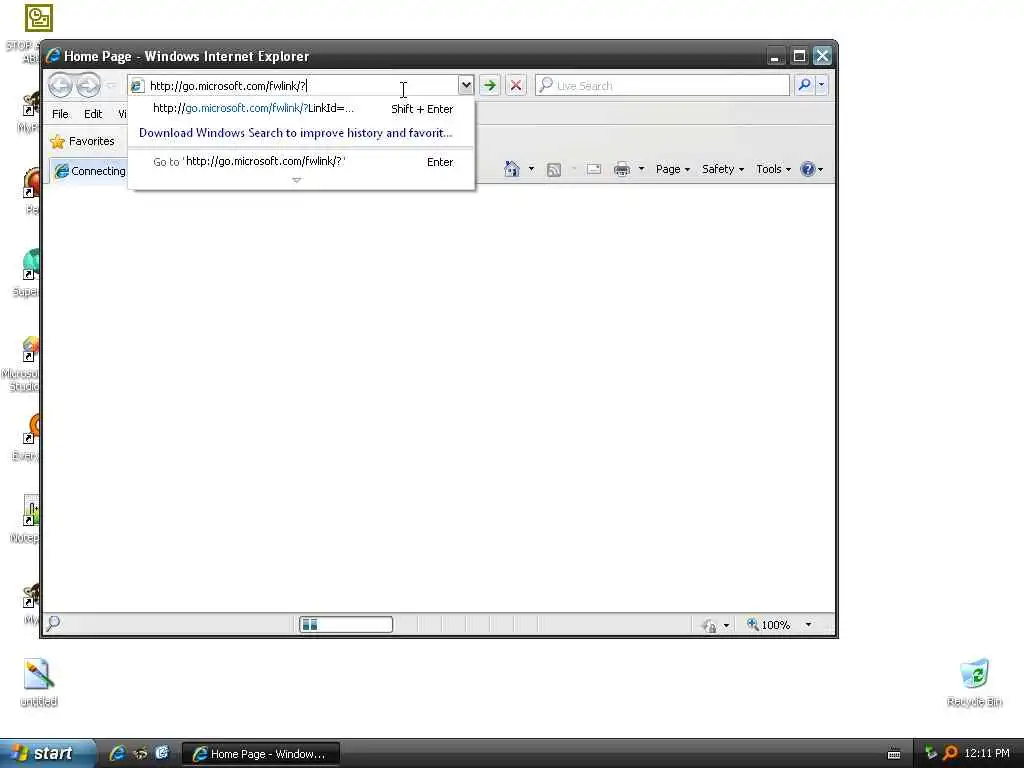Select the LinkId autocomplete URL suggestion
This screenshot has height=768, width=1024.
[302, 108]
